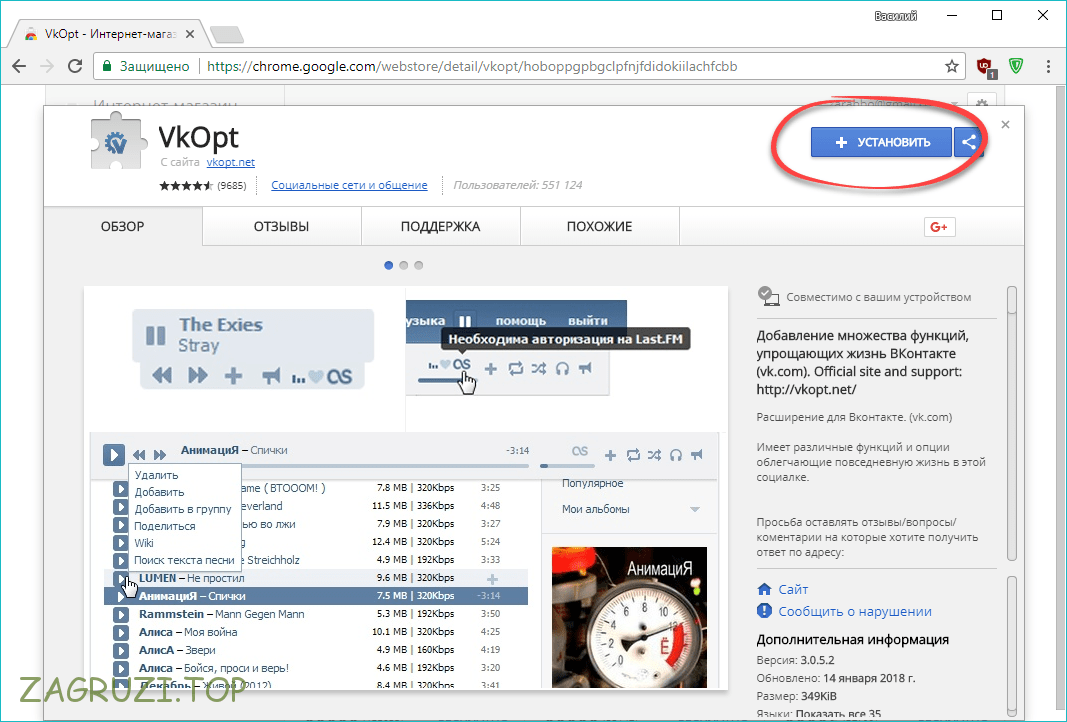The width and height of the screenshot is (1067, 722).
Task: Click the VkOpt extension title
Action: [199, 137]
